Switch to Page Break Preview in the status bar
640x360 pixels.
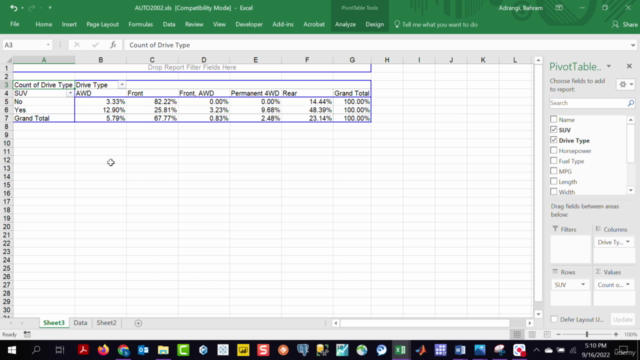tap(547, 334)
